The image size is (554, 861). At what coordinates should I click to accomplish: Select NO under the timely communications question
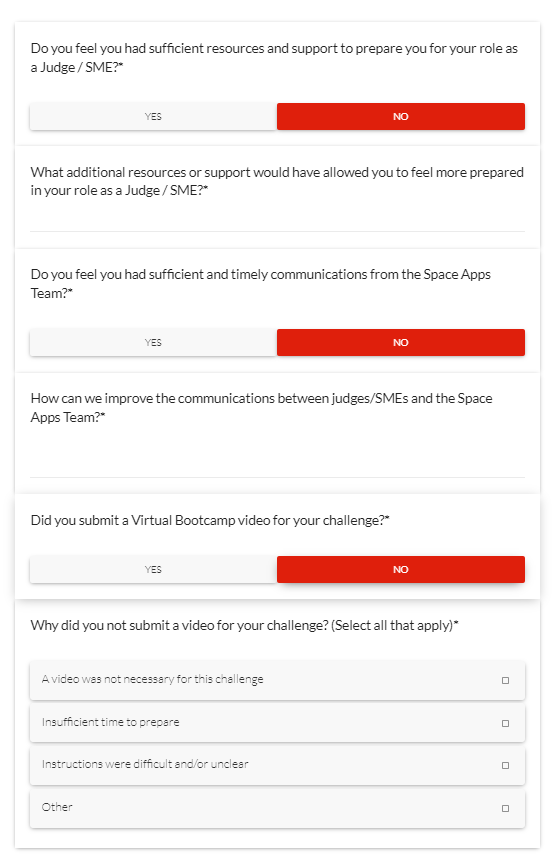401,343
